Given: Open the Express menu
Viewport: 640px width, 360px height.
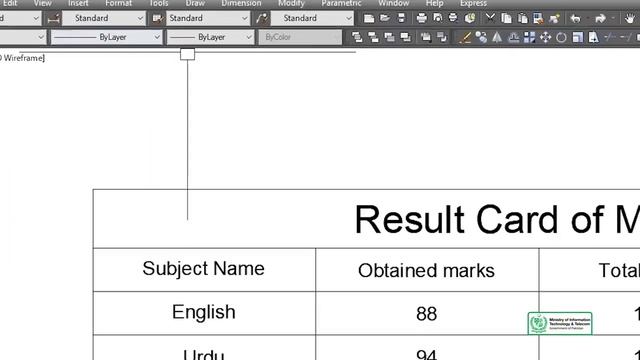Looking at the screenshot, I should (x=473, y=3).
